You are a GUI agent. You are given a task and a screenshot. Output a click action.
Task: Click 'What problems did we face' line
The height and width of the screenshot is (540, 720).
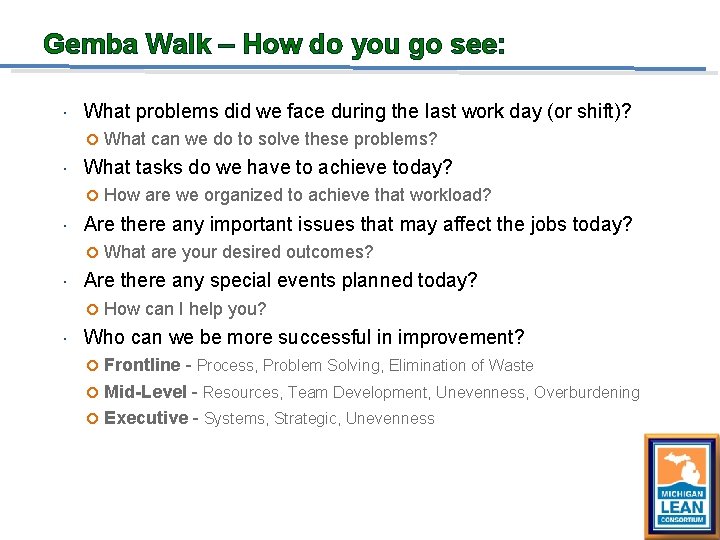tap(357, 111)
